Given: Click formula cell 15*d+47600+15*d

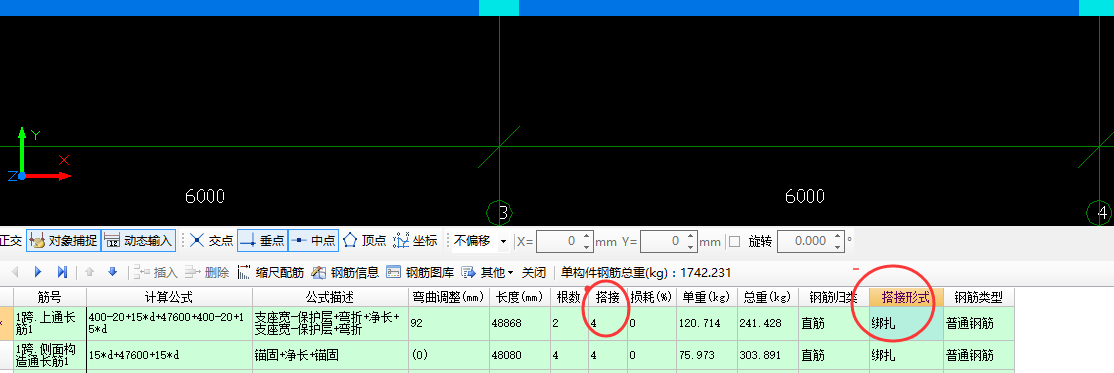Looking at the screenshot, I should [x=169, y=356].
